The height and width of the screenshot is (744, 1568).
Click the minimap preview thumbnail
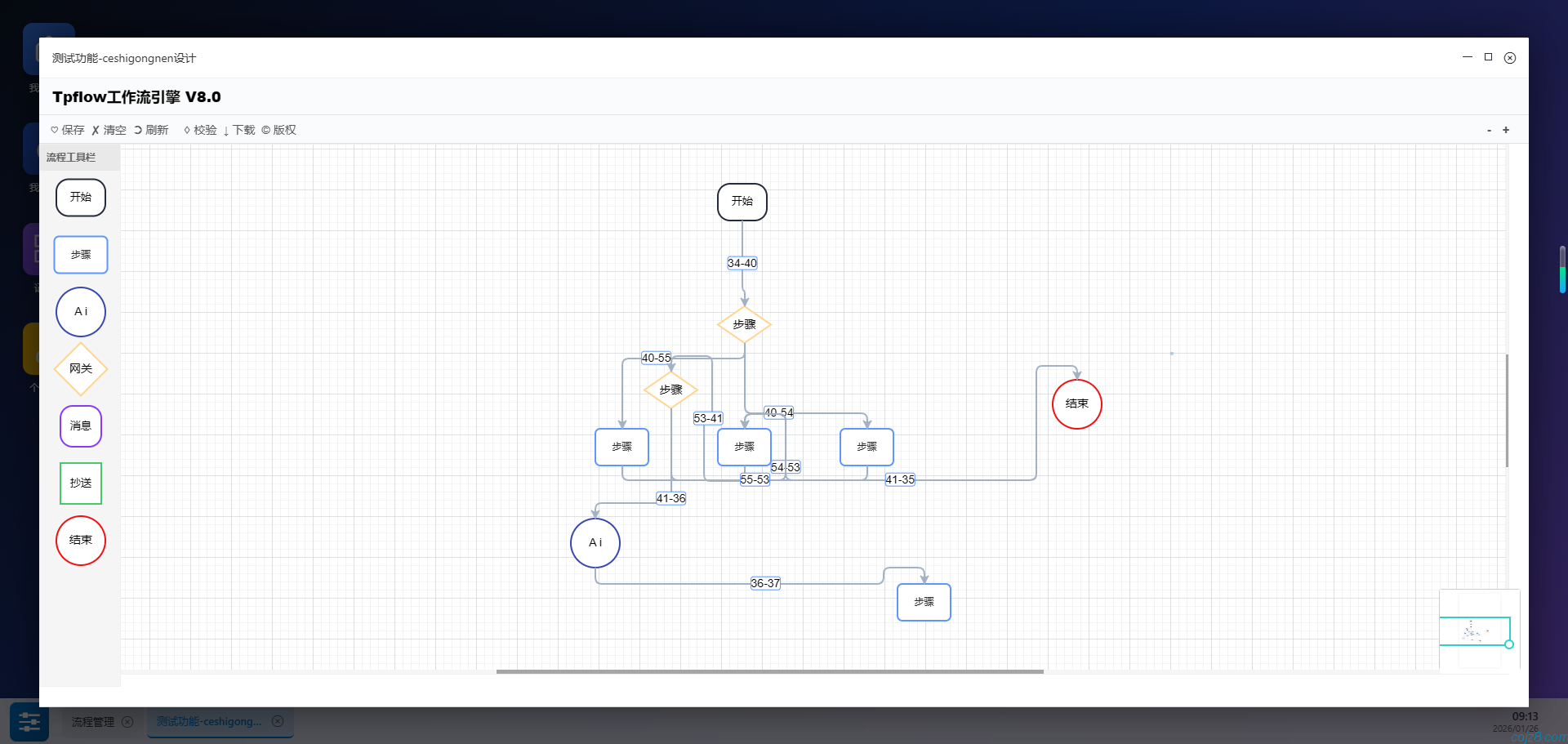[1474, 631]
